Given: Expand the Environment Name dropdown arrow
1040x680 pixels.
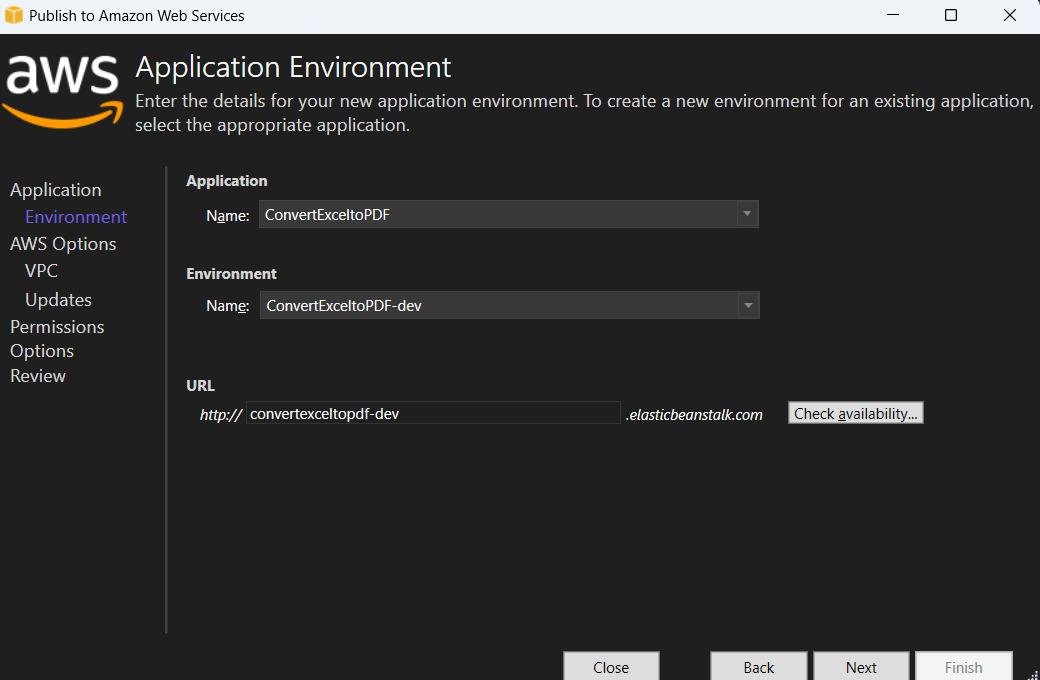Looking at the screenshot, I should click(x=748, y=306).
